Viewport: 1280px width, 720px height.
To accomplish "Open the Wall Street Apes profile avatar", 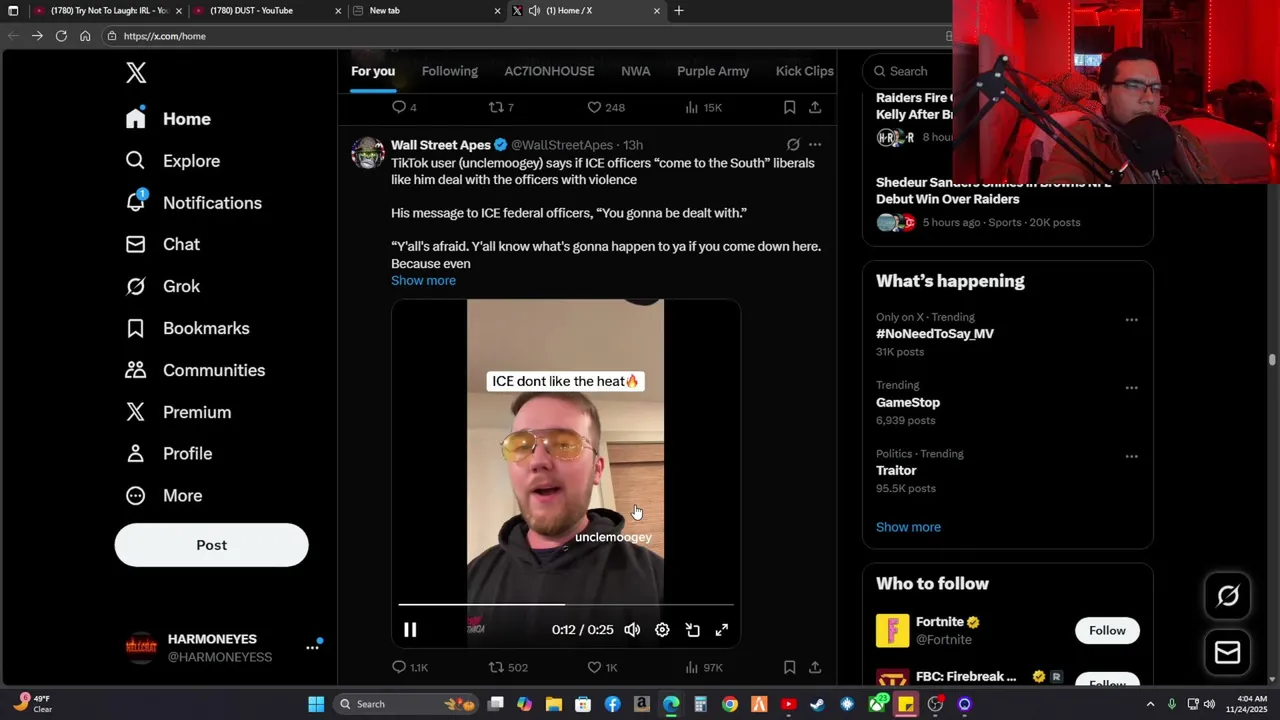I will pyautogui.click(x=367, y=153).
